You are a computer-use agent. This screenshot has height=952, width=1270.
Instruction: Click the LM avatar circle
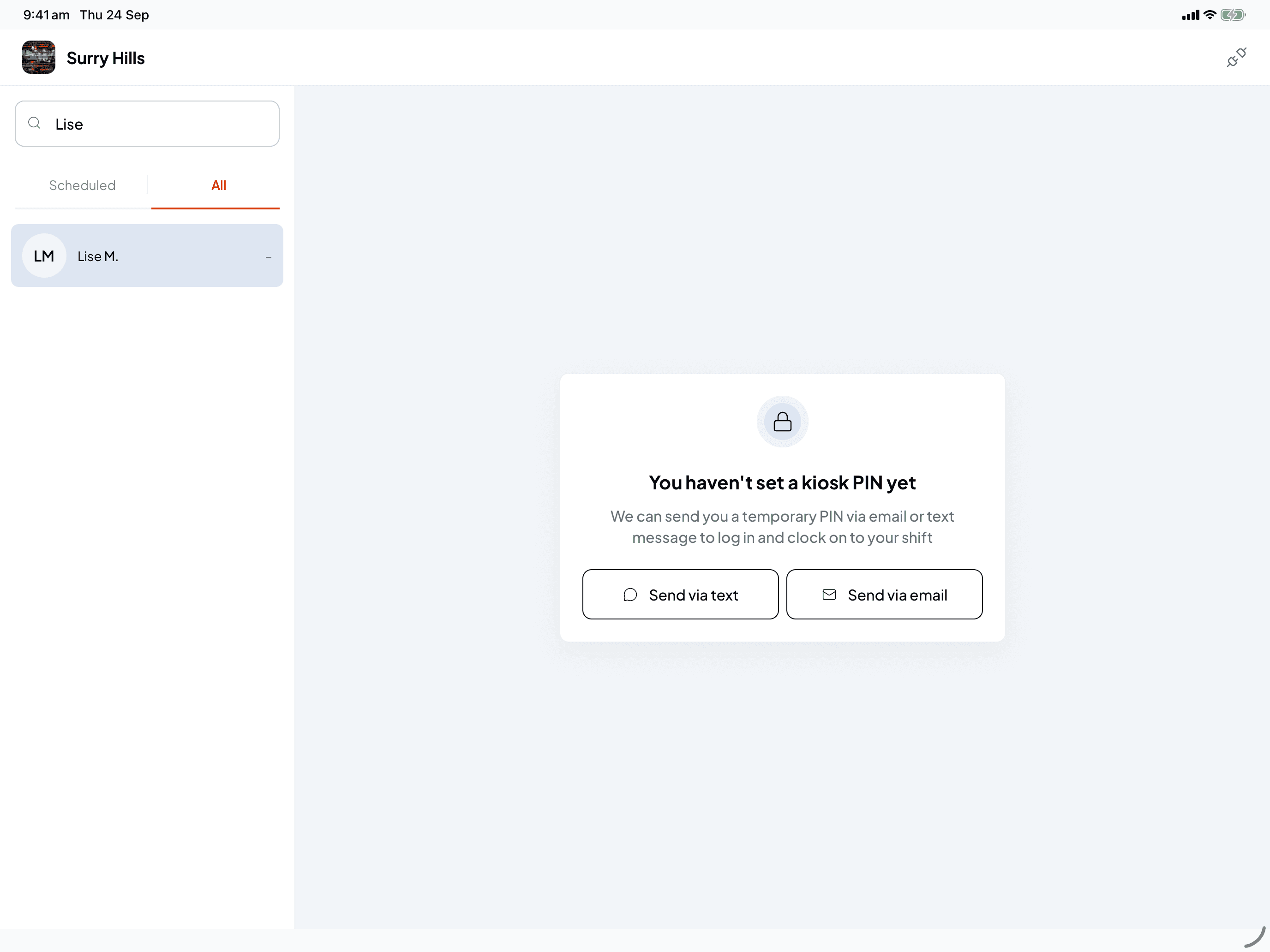pyautogui.click(x=44, y=256)
